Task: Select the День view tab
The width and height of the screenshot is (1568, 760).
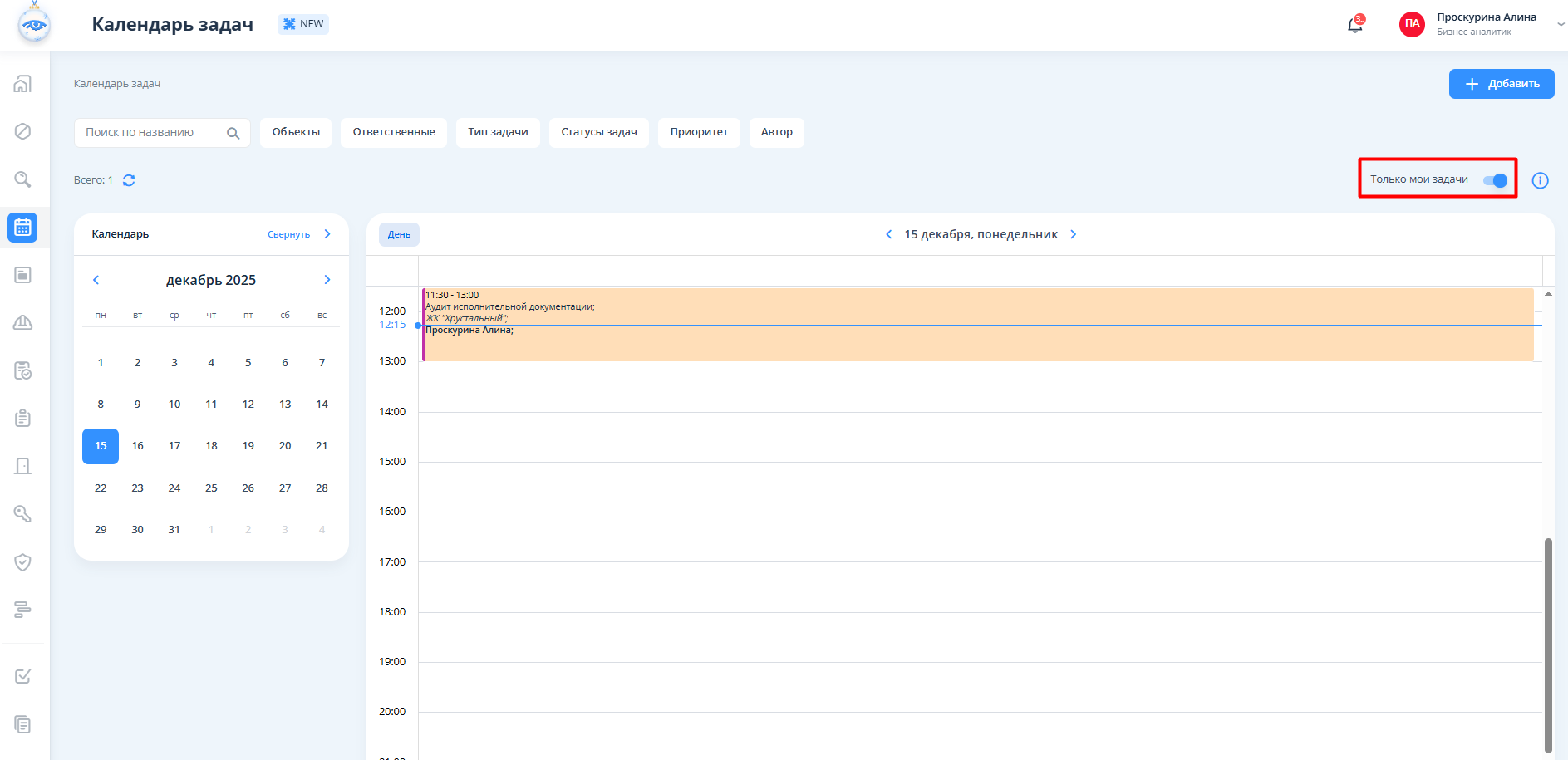Action: [x=399, y=234]
